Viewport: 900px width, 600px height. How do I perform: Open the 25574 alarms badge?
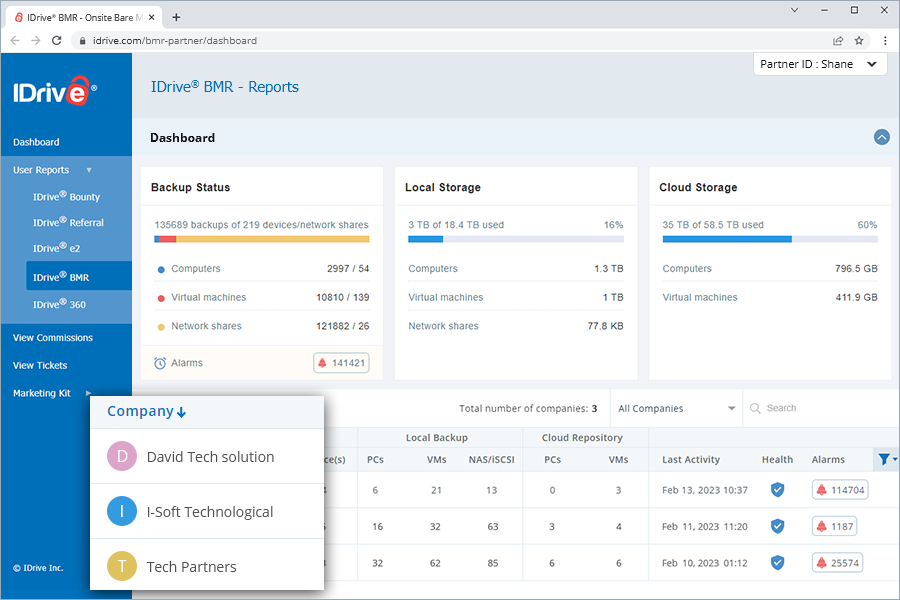coord(837,563)
